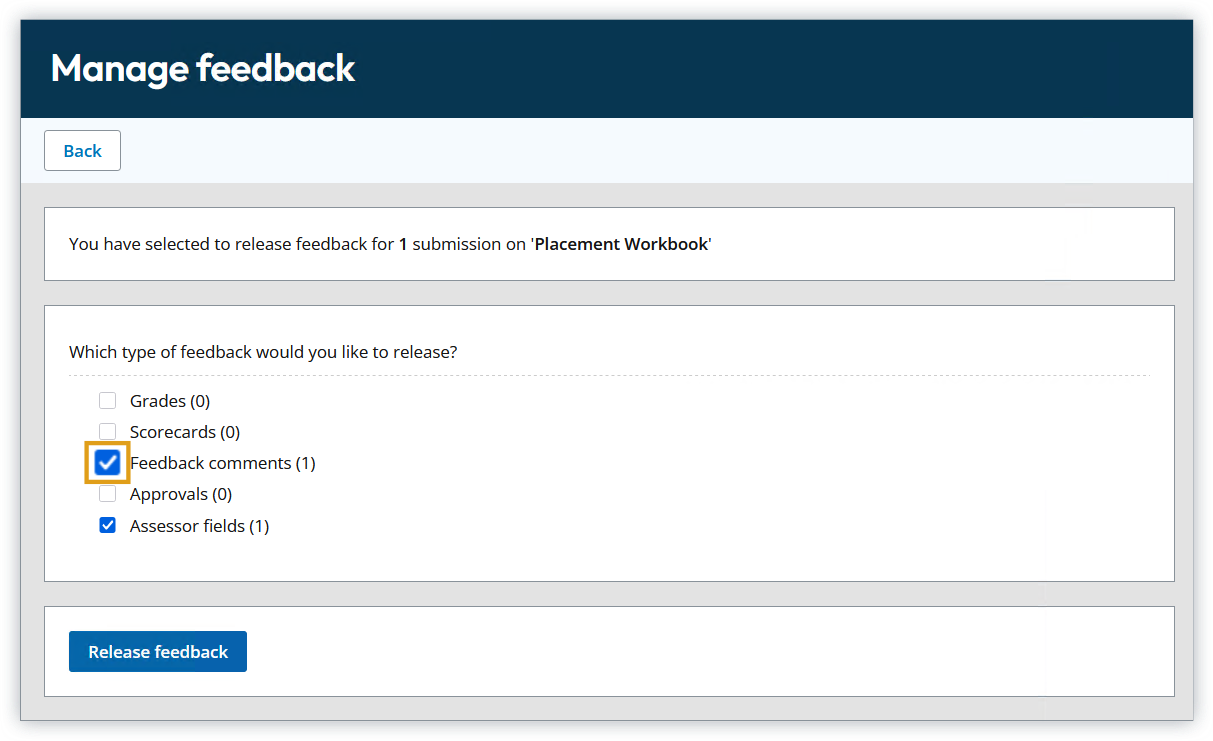The image size is (1213, 741).
Task: Click the Grades (0) label text
Action: pos(169,401)
